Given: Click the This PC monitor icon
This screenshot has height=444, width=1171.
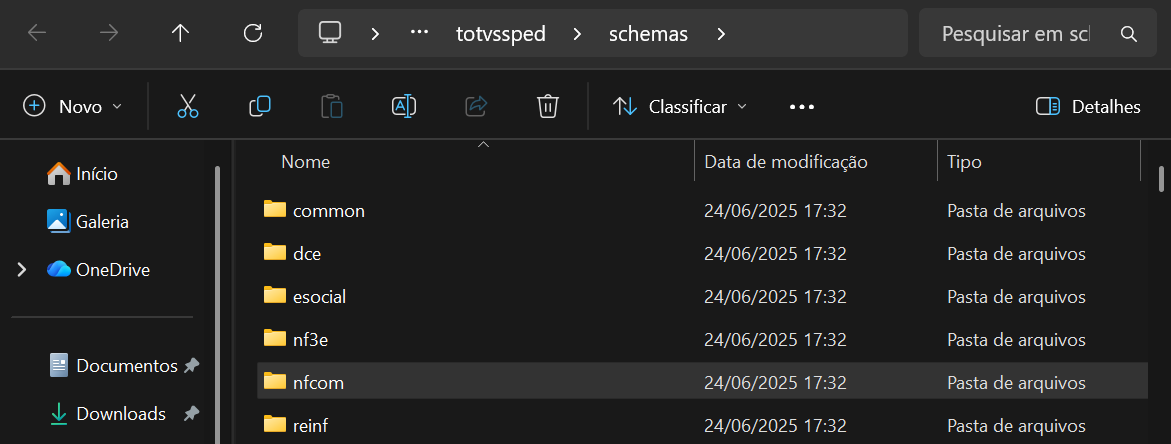Looking at the screenshot, I should (x=331, y=33).
